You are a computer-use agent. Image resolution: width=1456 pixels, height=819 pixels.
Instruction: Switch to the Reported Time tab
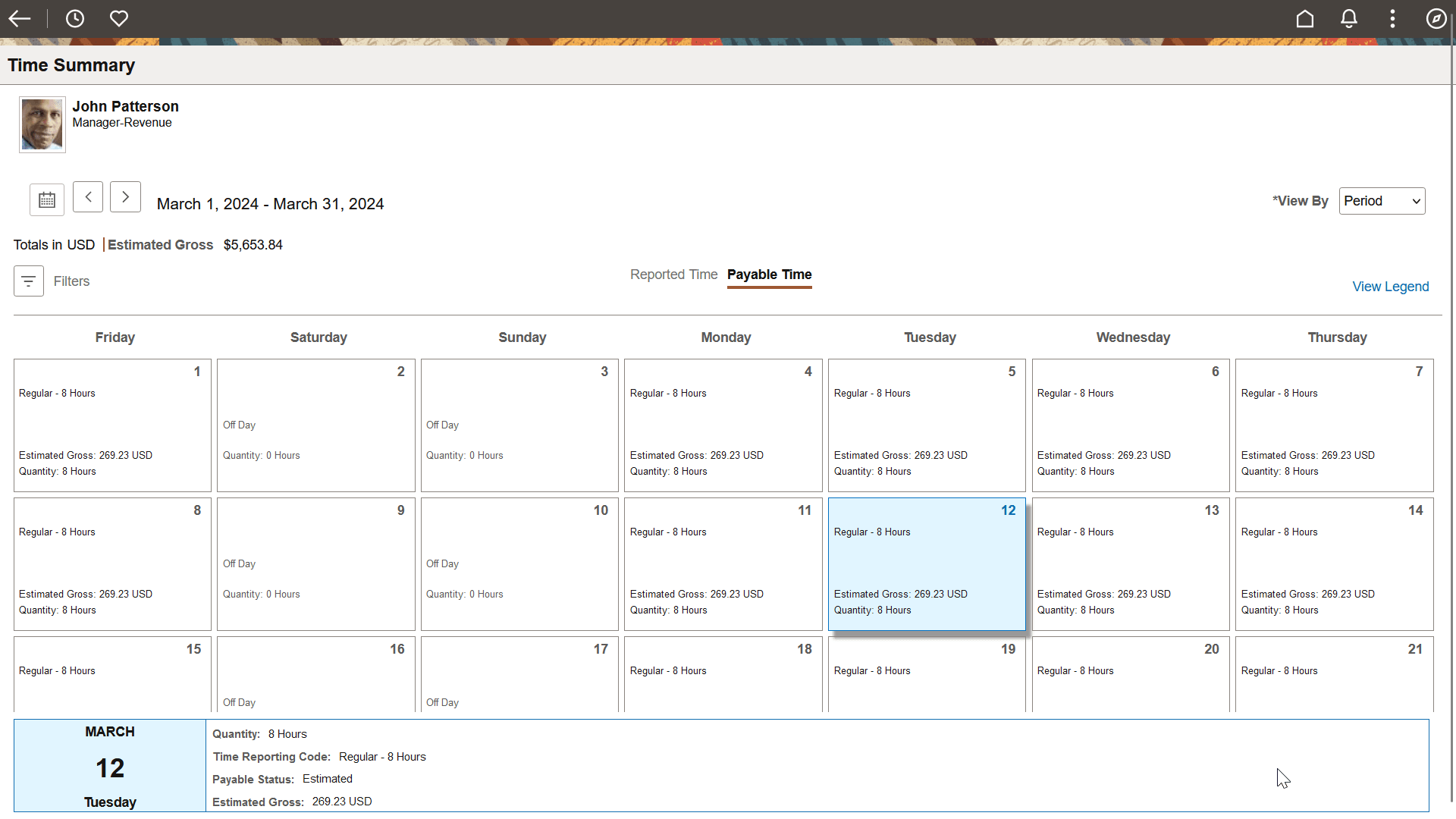pos(673,275)
